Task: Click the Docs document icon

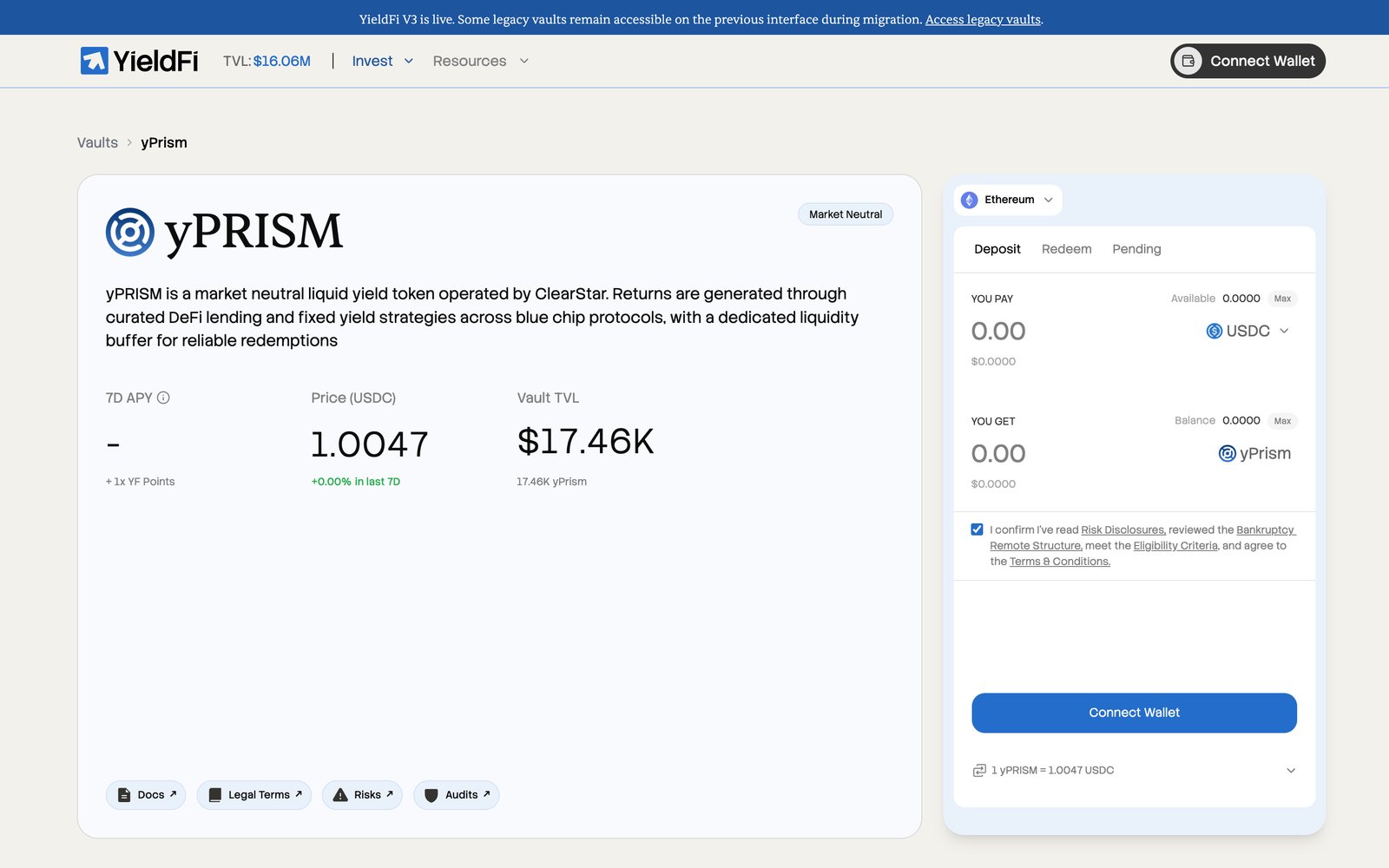Action: tap(124, 795)
